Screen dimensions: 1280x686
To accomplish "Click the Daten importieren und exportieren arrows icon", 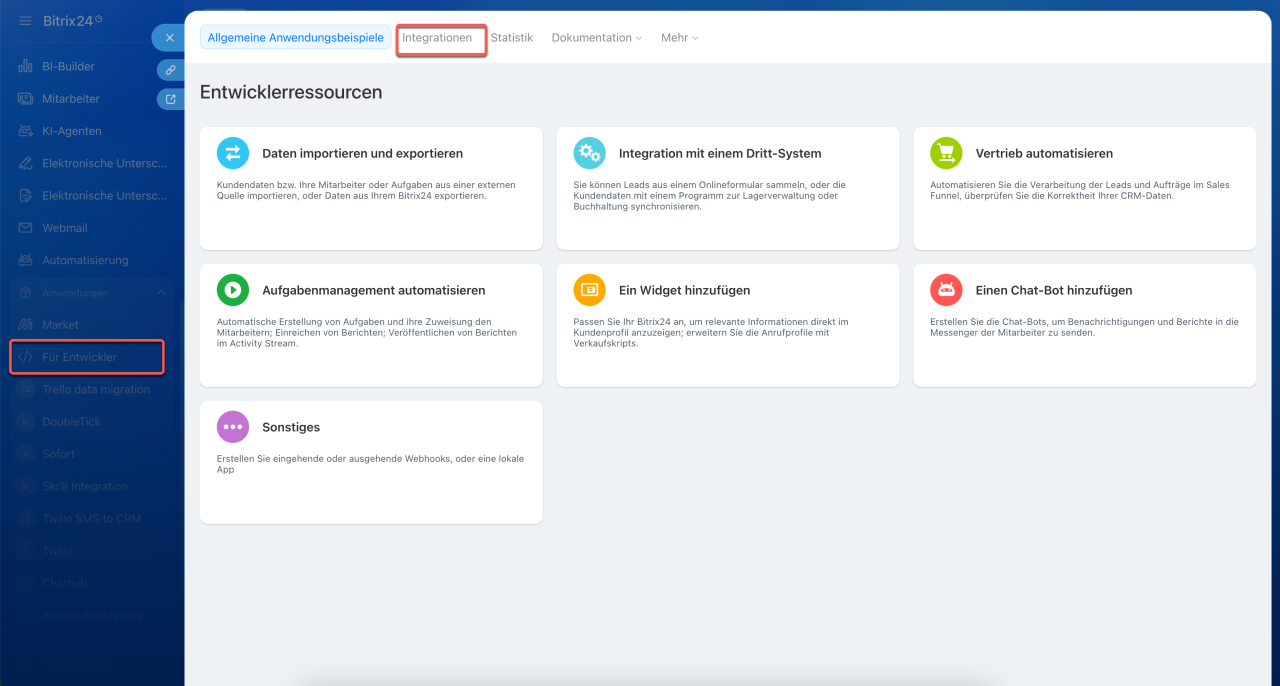I will 233,153.
